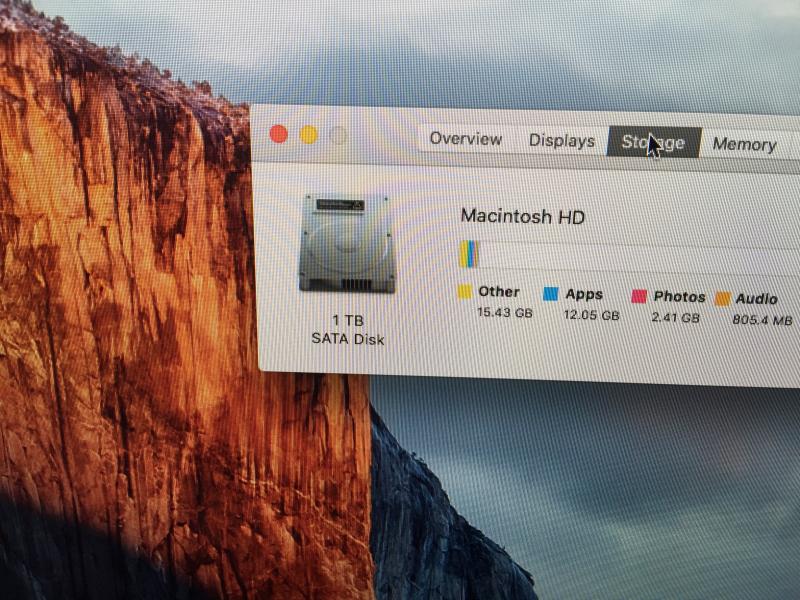The height and width of the screenshot is (600, 800).
Task: Click the orange Audio legend swatch
Action: (723, 298)
